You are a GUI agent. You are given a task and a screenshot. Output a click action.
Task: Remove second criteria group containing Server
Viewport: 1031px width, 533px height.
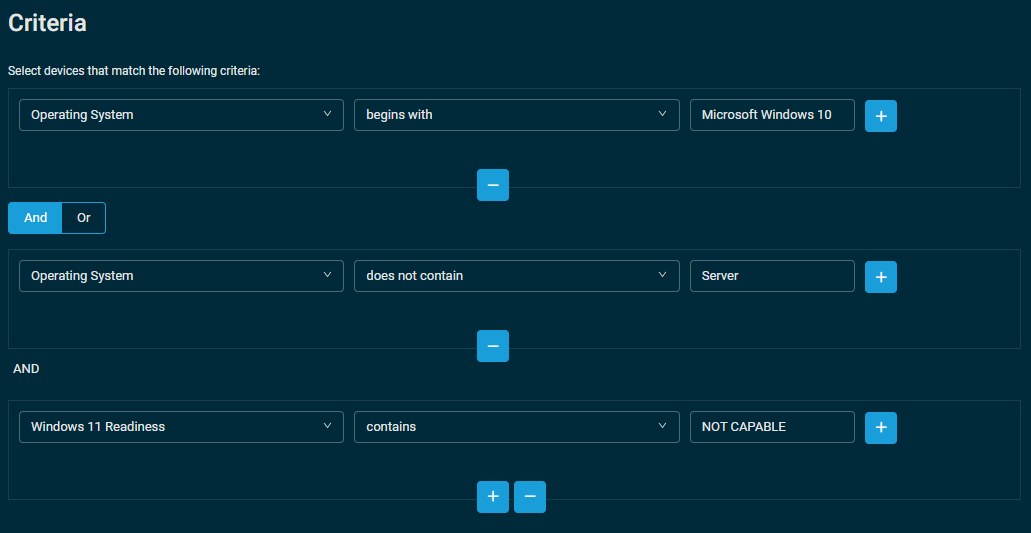(x=492, y=346)
